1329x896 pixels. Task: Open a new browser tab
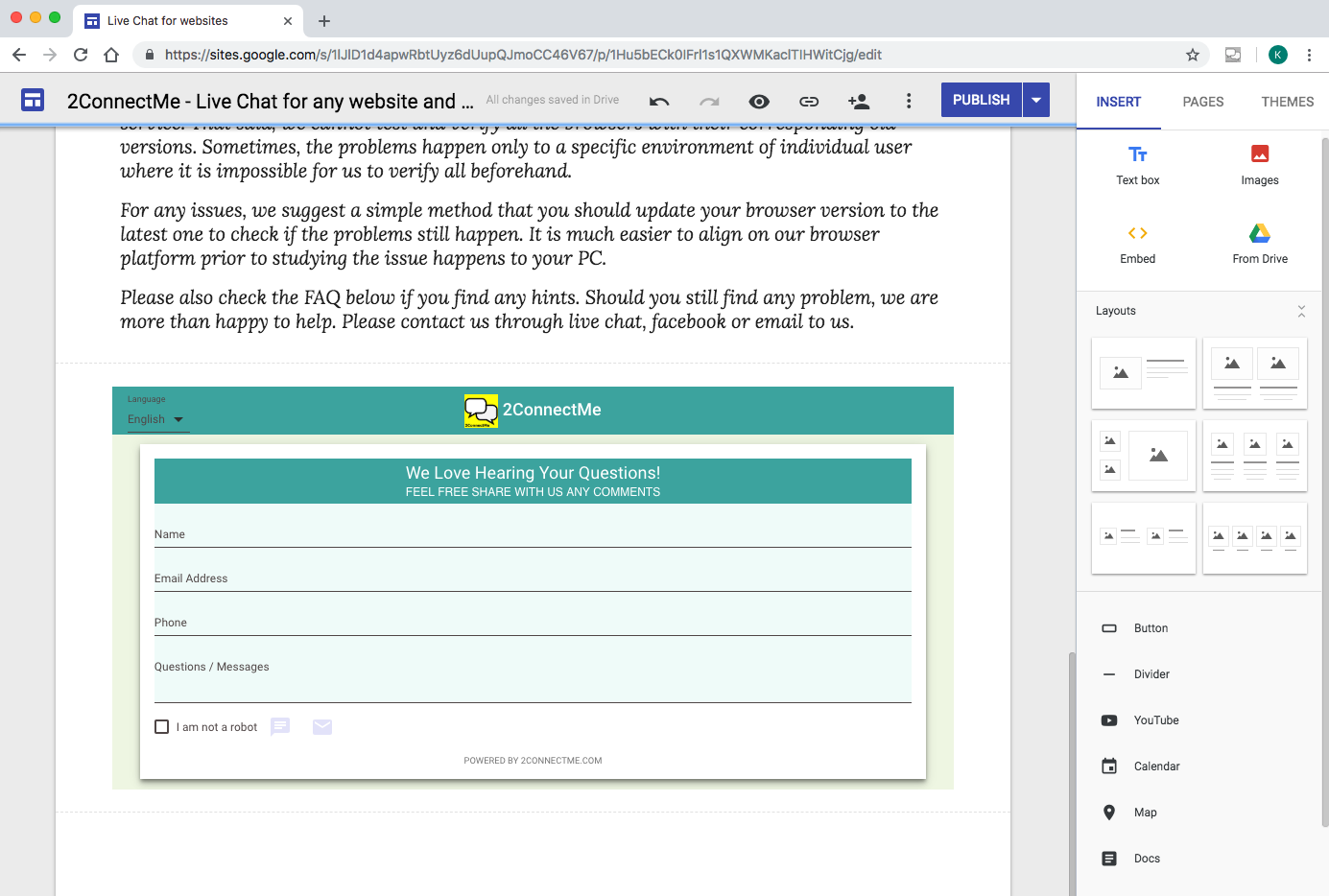[324, 21]
